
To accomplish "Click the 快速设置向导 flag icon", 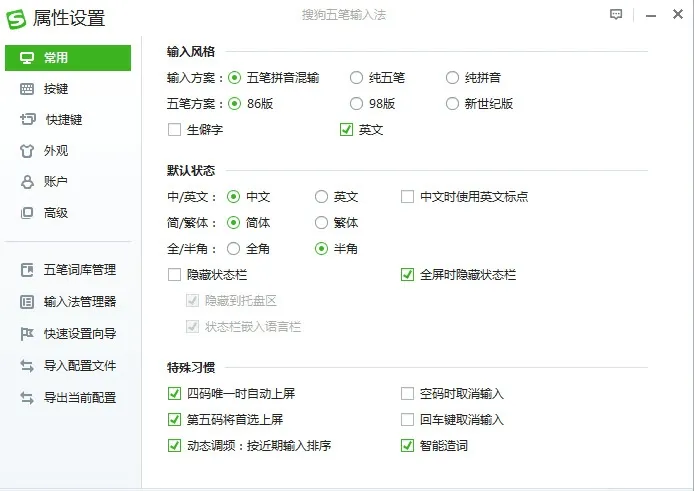I will tap(27, 334).
